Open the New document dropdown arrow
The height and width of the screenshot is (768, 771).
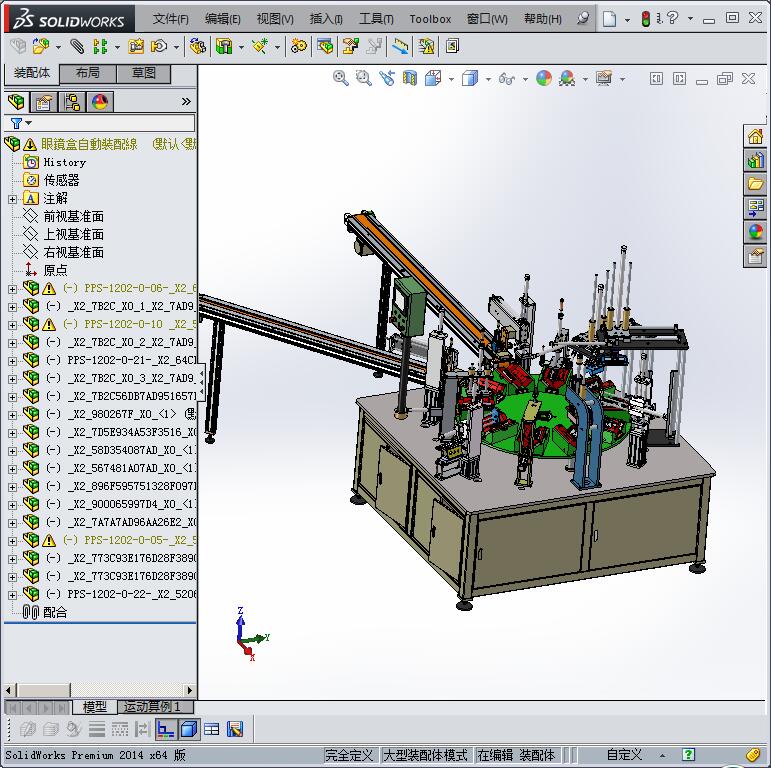tap(627, 20)
